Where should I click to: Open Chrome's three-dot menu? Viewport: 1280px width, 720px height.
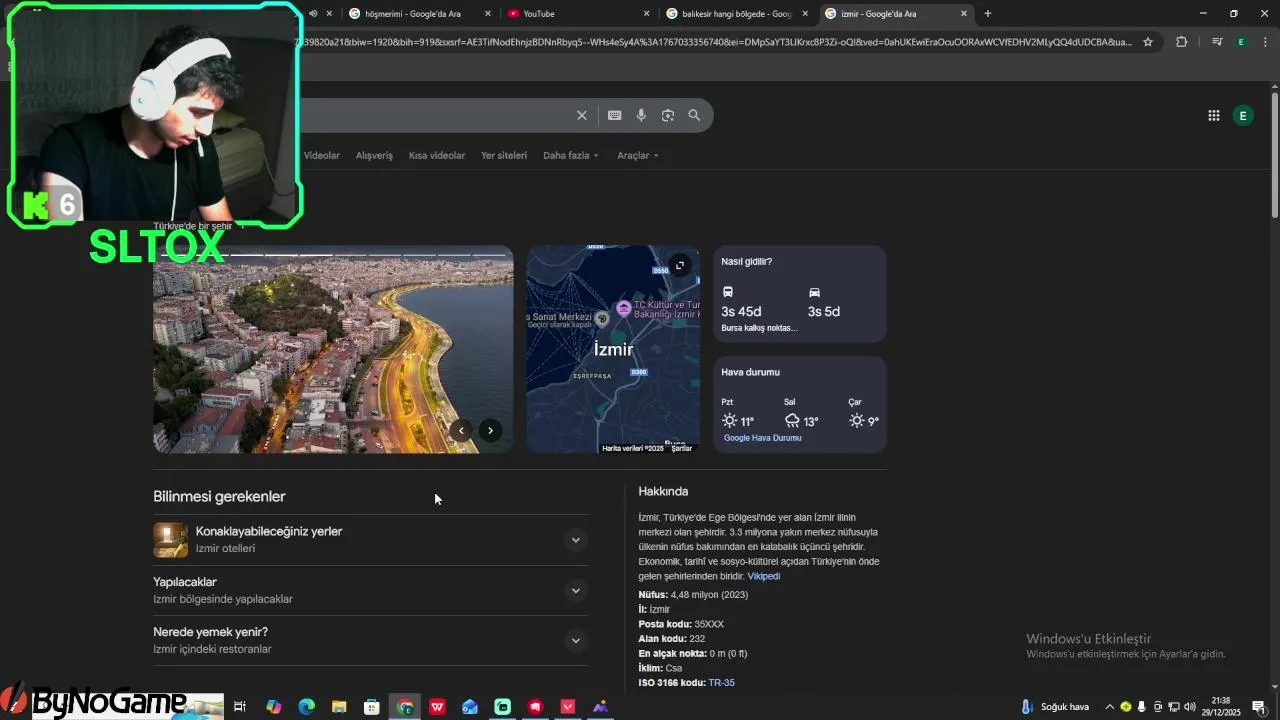click(x=1265, y=42)
